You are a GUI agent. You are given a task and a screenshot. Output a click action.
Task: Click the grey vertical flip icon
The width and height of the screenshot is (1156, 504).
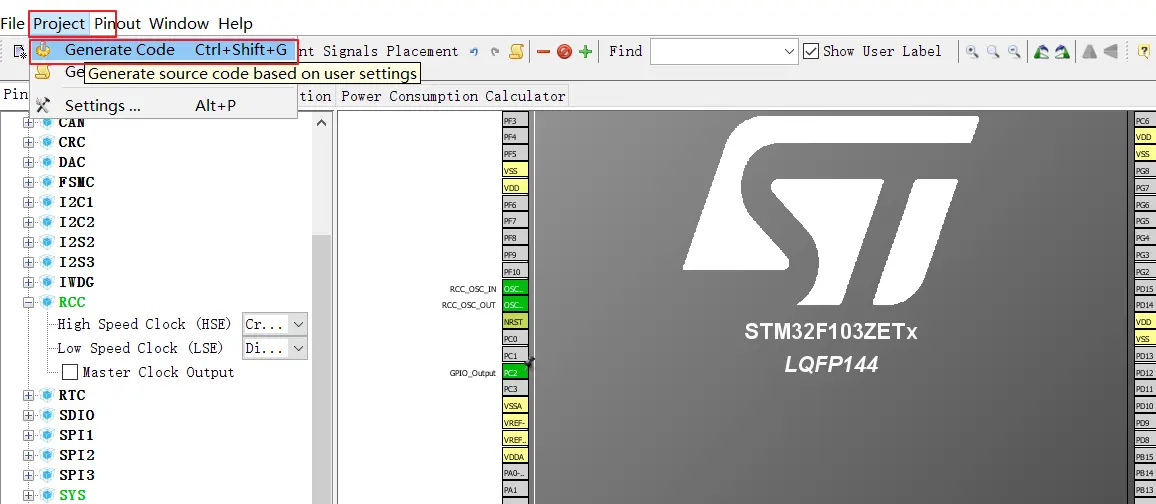coord(1110,52)
